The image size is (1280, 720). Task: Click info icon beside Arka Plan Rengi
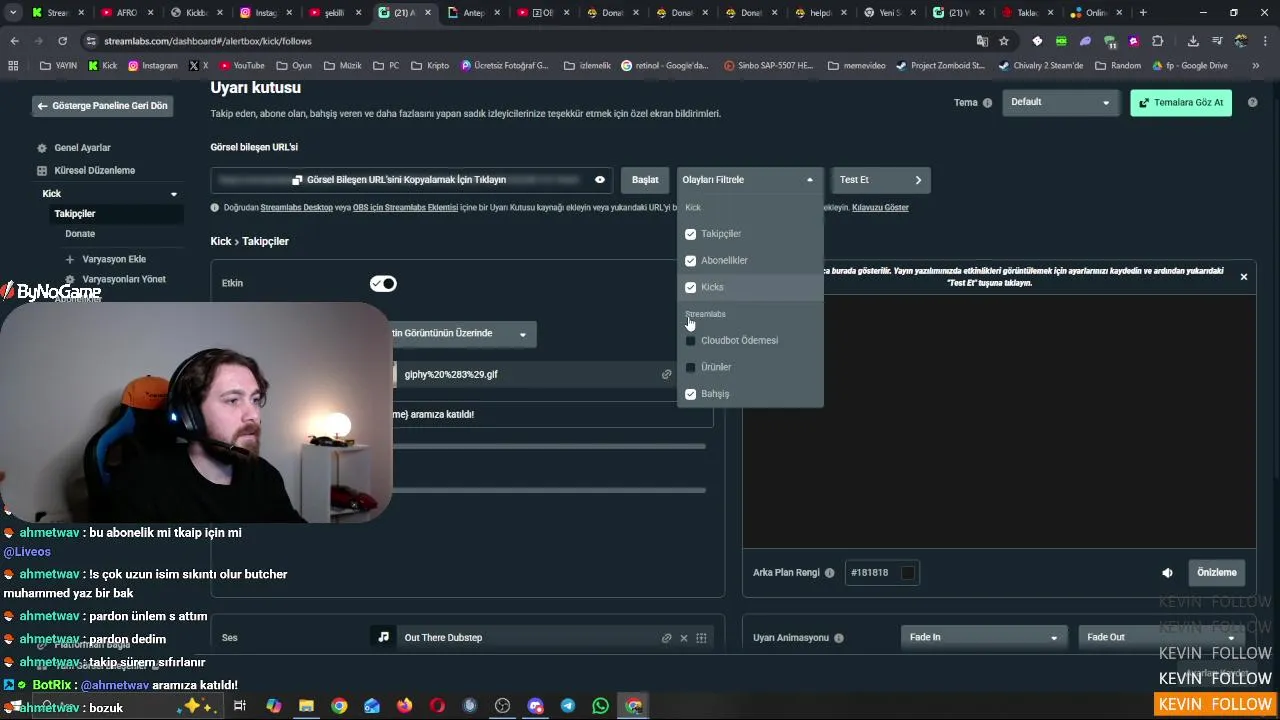tap(829, 573)
